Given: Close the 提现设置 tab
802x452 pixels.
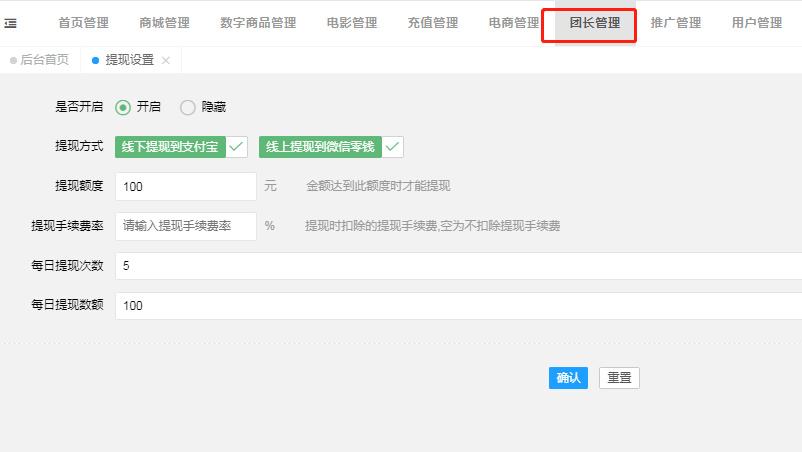Looking at the screenshot, I should [x=166, y=60].
